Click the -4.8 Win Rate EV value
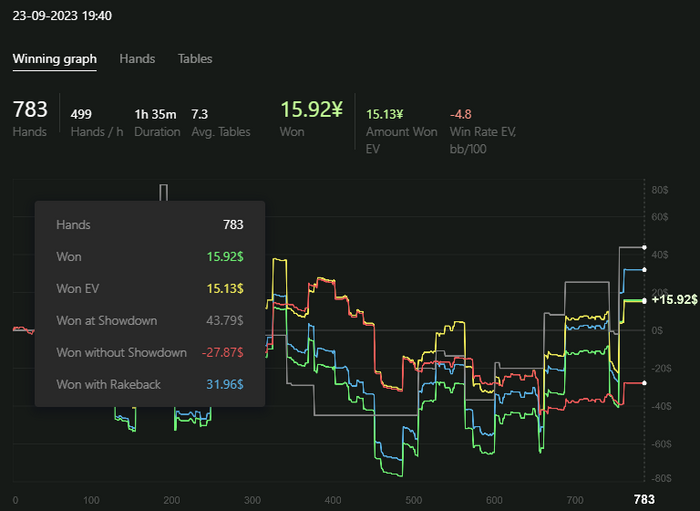The width and height of the screenshot is (700, 511). point(460,114)
